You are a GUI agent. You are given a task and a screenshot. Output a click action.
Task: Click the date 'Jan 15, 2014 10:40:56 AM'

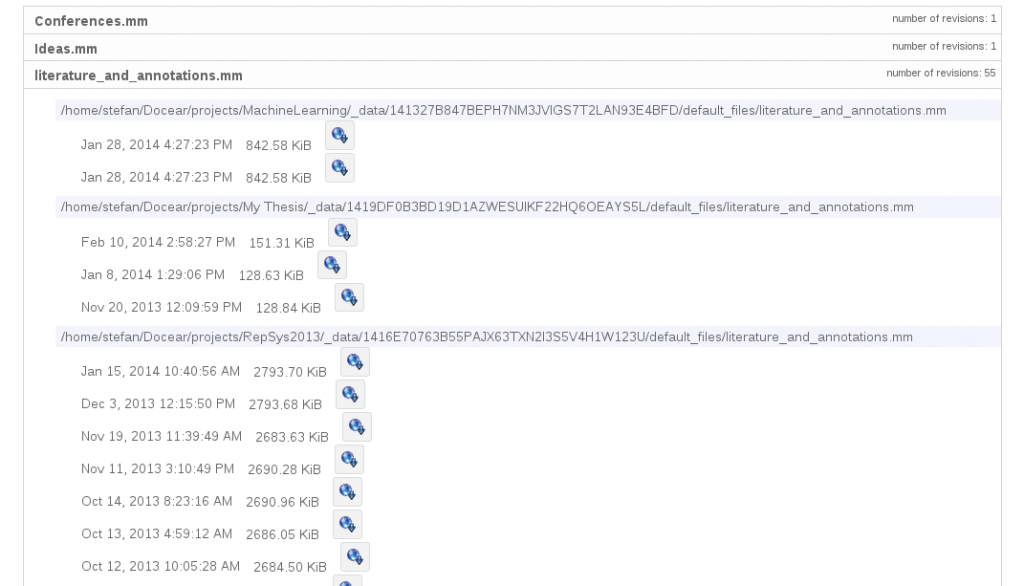161,372
